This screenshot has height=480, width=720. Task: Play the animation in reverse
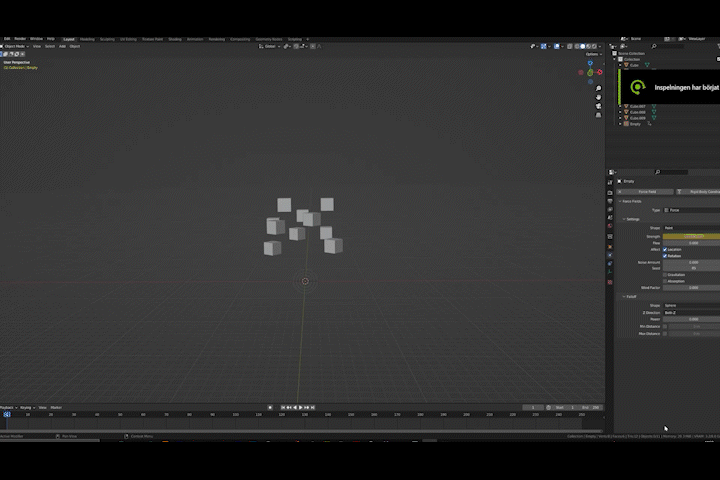[x=295, y=407]
